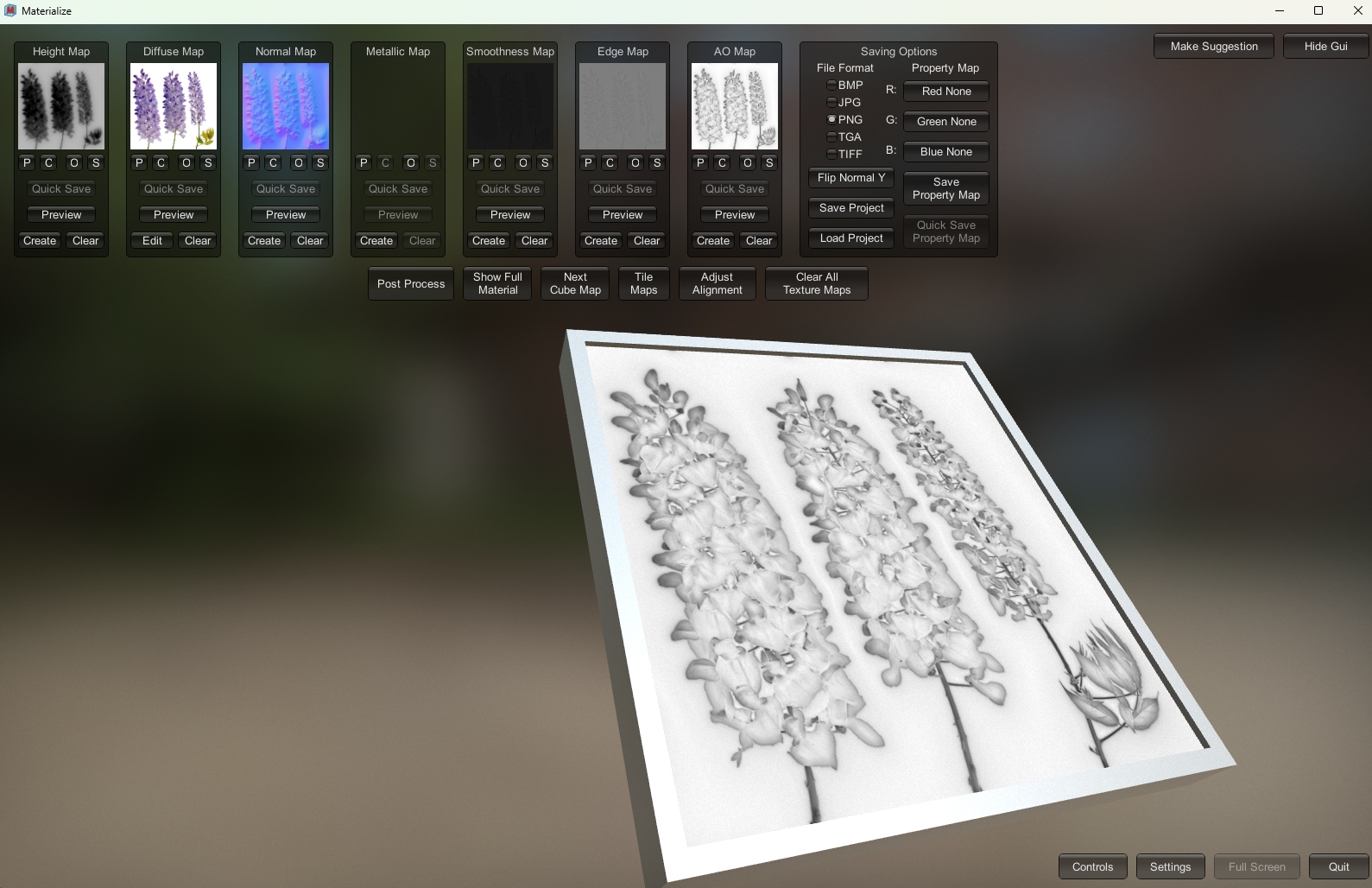This screenshot has height=888, width=1372.
Task: Choose TIFF as the file format
Action: point(832,155)
